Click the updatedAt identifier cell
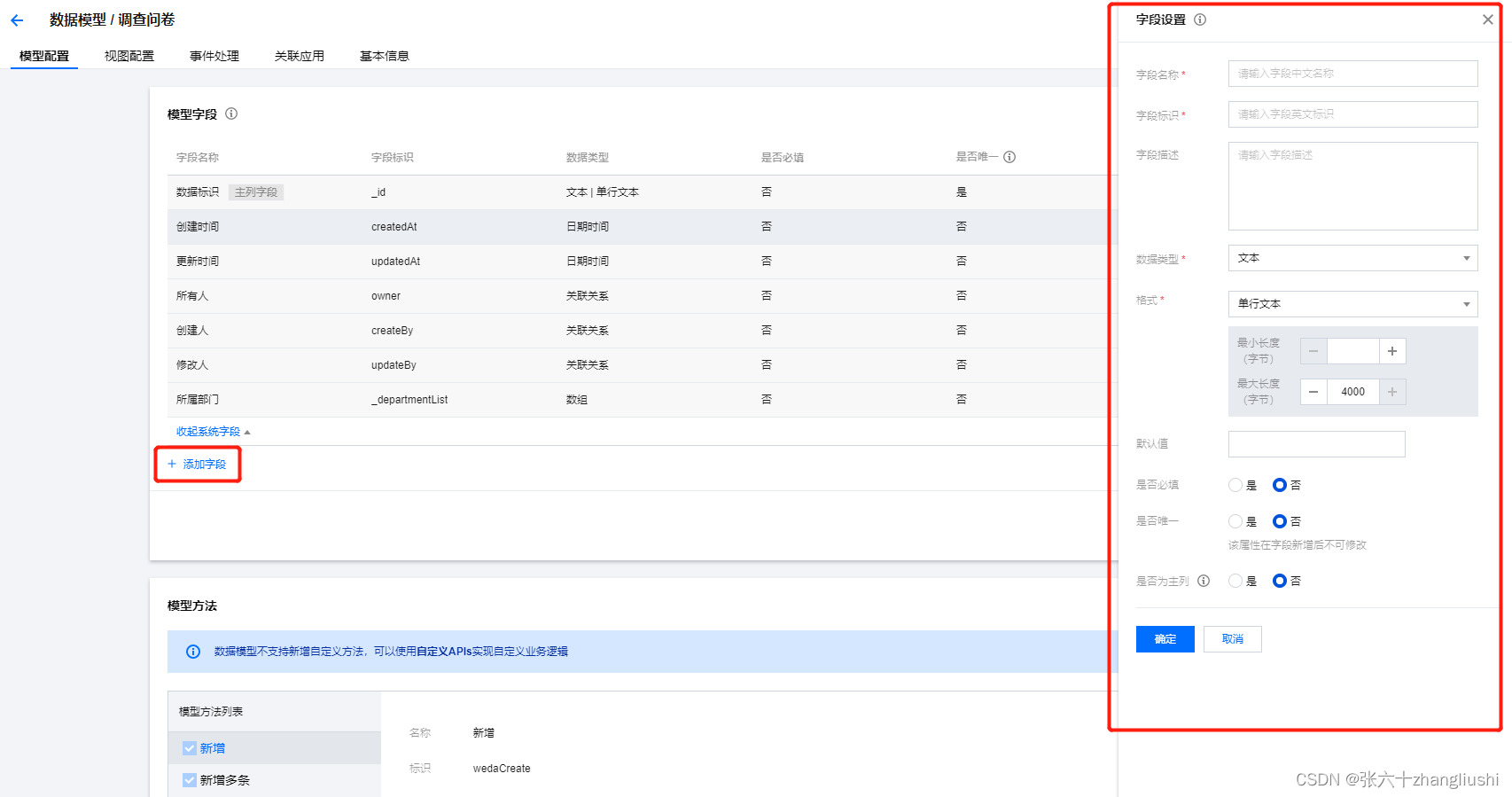1512x797 pixels. 396,262
